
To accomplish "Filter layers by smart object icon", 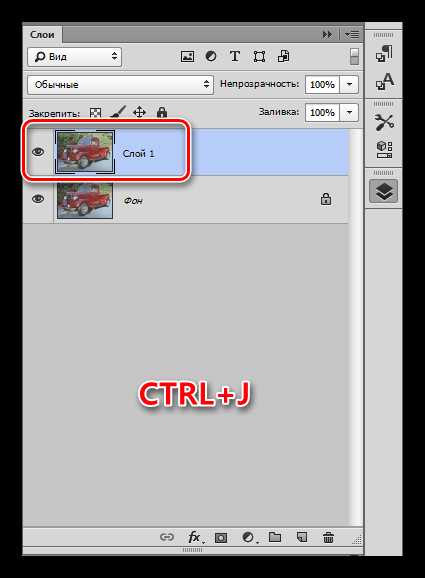I will (283, 56).
